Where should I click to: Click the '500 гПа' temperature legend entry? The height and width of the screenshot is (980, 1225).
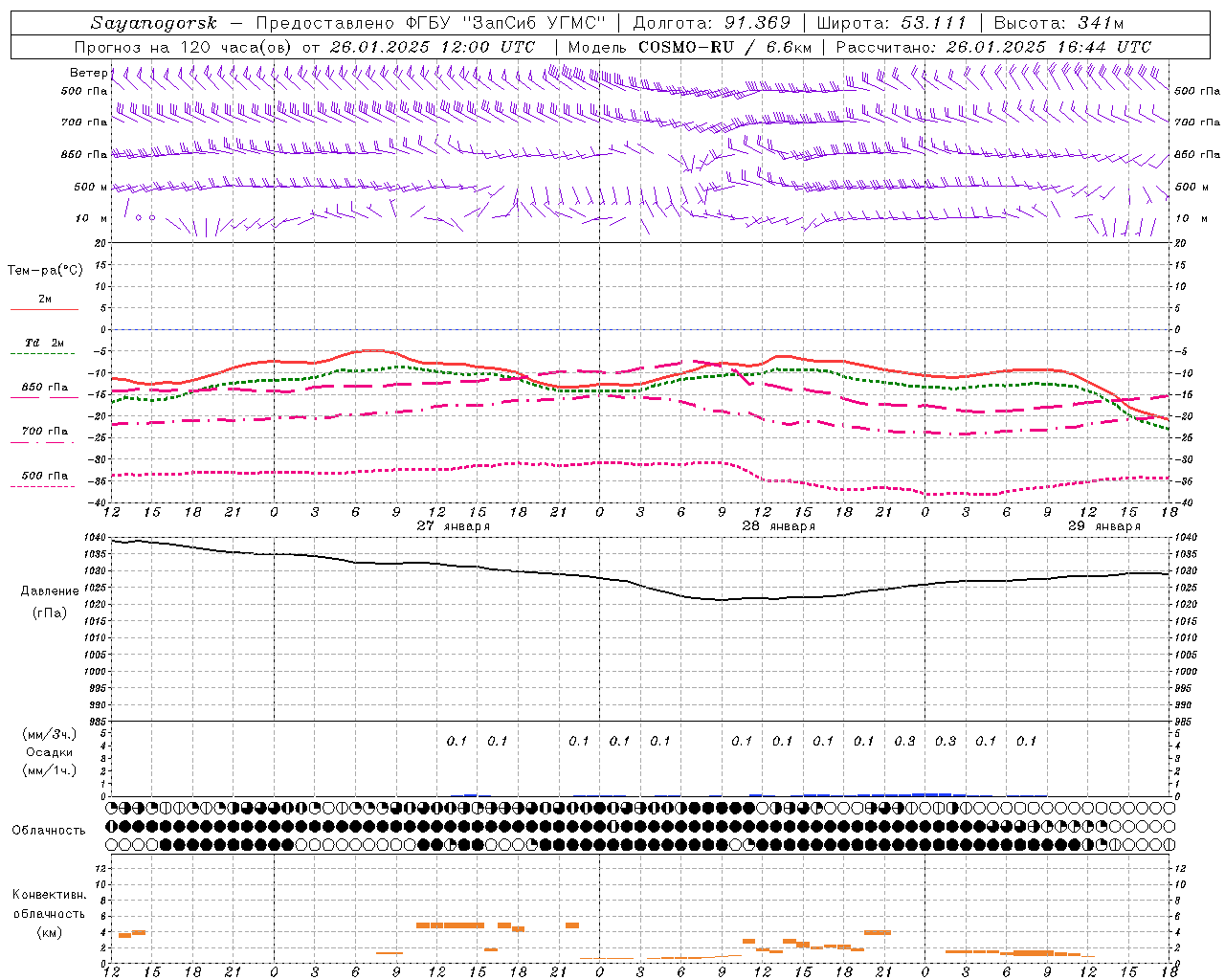45,476
